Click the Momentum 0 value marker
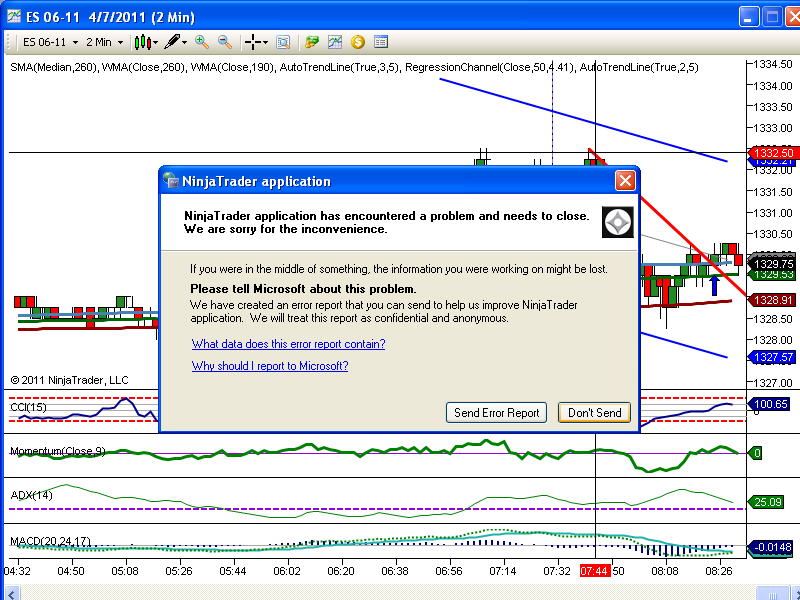The height and width of the screenshot is (600, 800). (x=755, y=453)
